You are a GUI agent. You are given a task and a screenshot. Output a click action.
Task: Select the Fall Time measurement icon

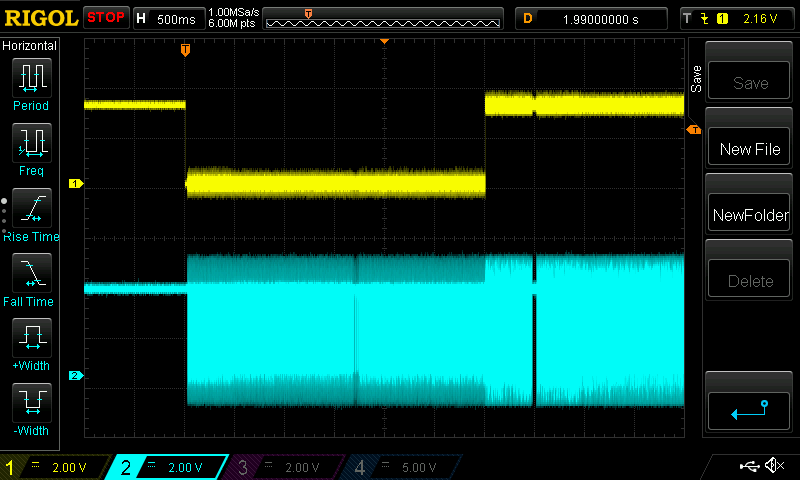[32, 272]
